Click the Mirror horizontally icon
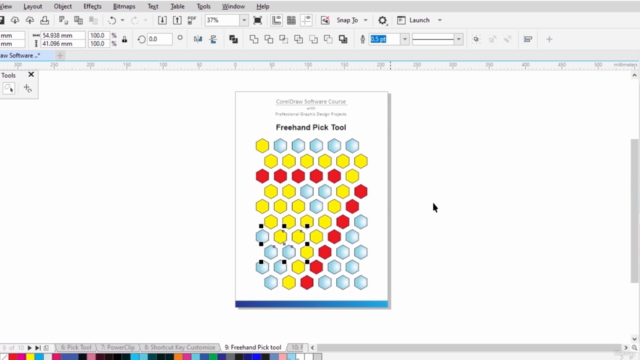 tap(198, 39)
